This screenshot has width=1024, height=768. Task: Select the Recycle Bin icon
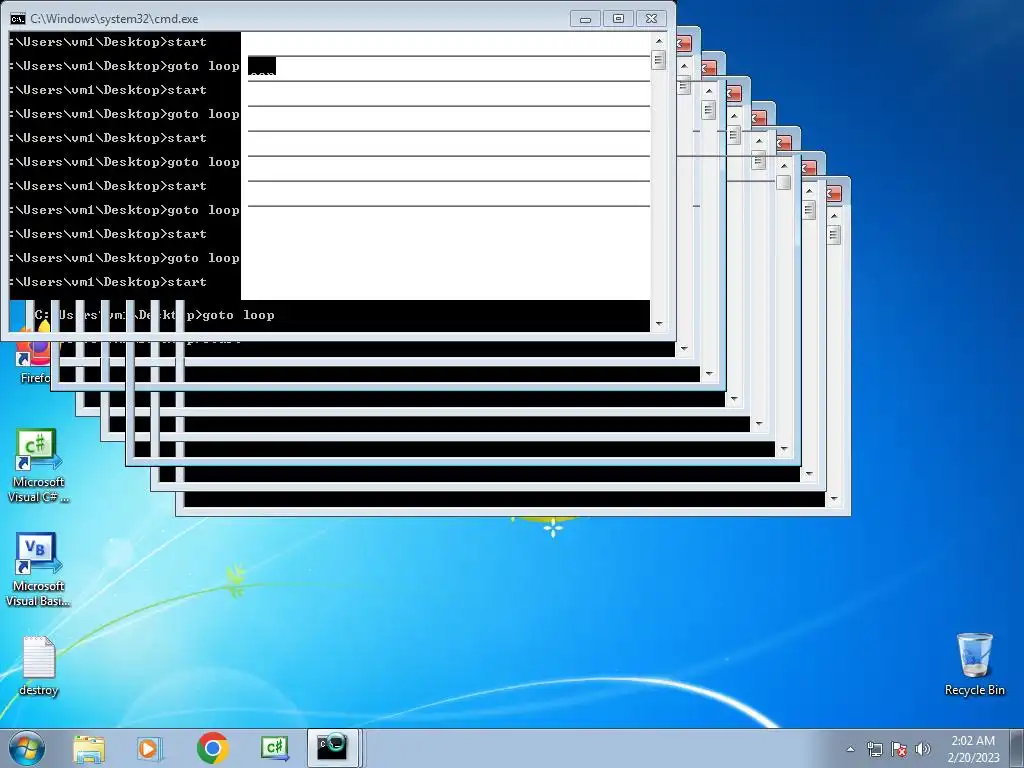(x=974, y=664)
